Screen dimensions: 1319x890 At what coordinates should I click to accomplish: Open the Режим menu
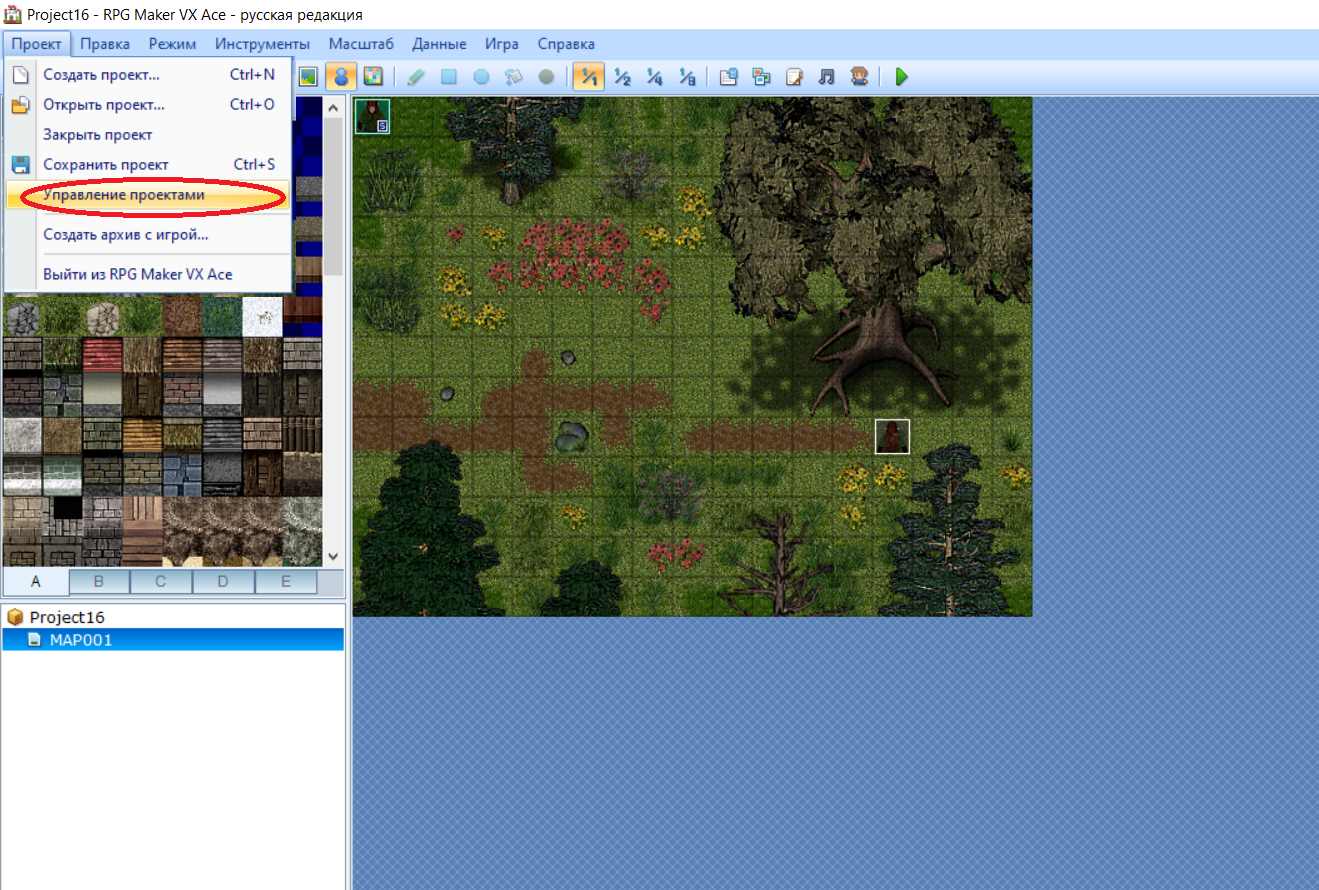click(x=172, y=44)
